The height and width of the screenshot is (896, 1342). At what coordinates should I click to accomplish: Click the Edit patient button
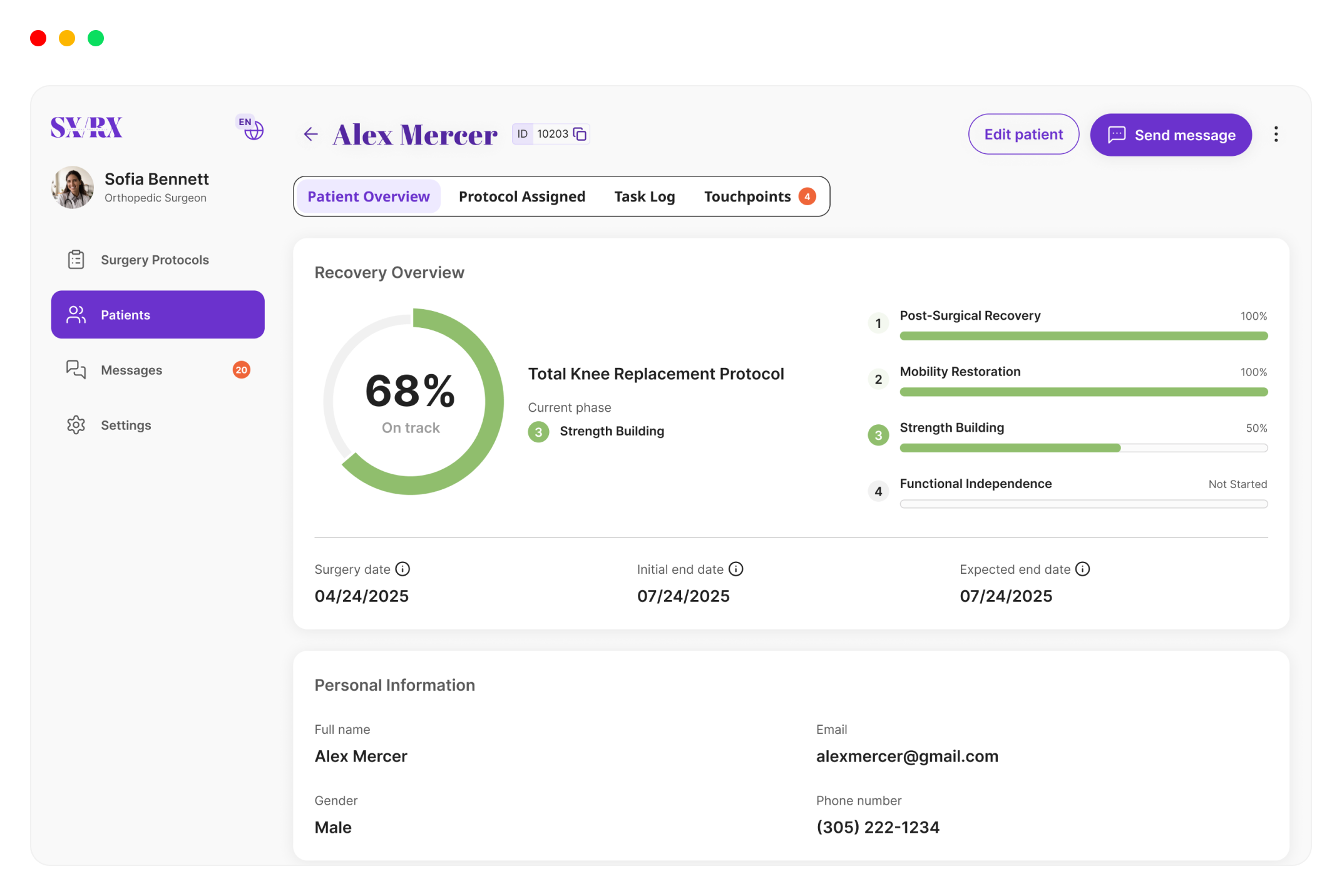tap(1023, 135)
